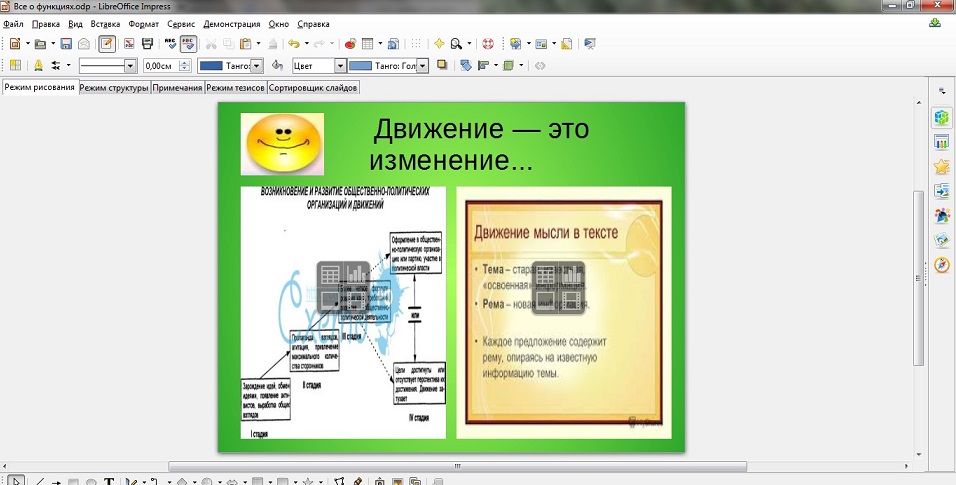The image size is (956, 485).
Task: Switch to Сортировщик слайдов tab
Action: [x=314, y=88]
